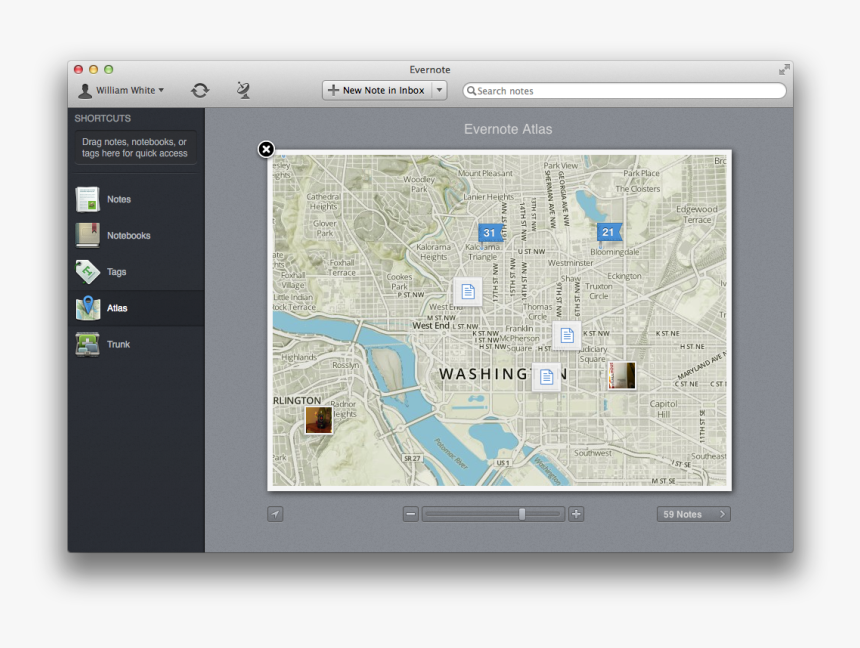Click the map zoom slider handle

click(522, 514)
